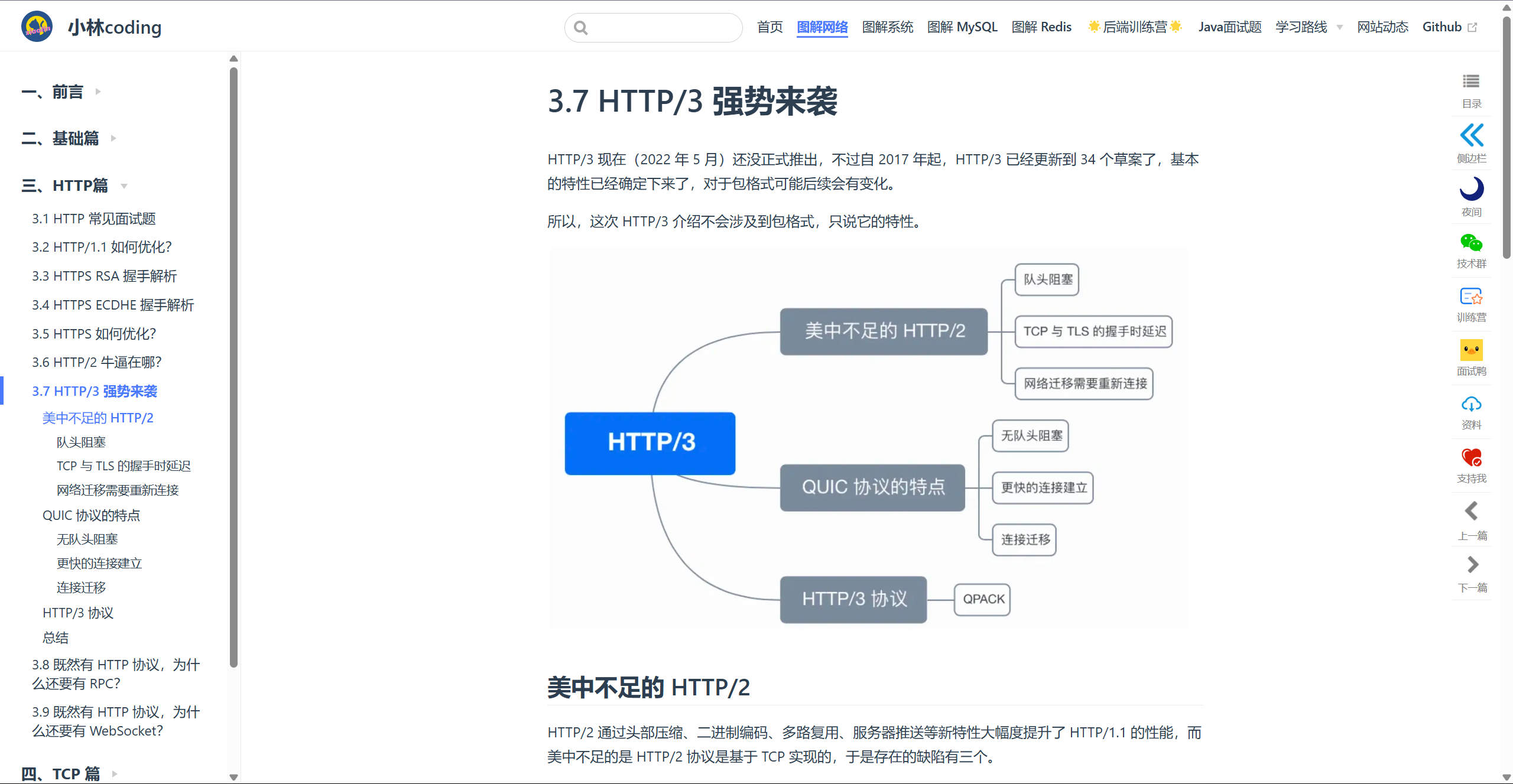Open sidebar link 3.6 HTTP/2 牛逼在哪?
This screenshot has height=784, width=1513.
pyautogui.click(x=96, y=362)
